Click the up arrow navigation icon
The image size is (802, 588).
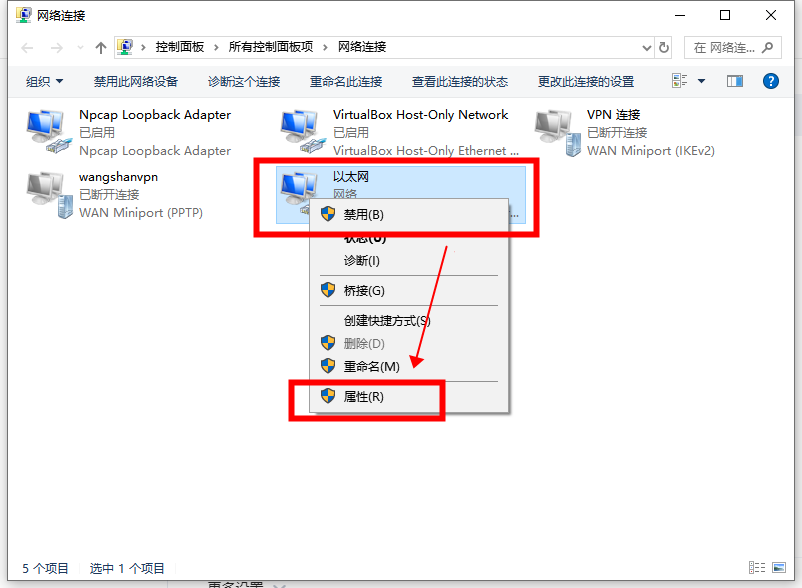101,48
